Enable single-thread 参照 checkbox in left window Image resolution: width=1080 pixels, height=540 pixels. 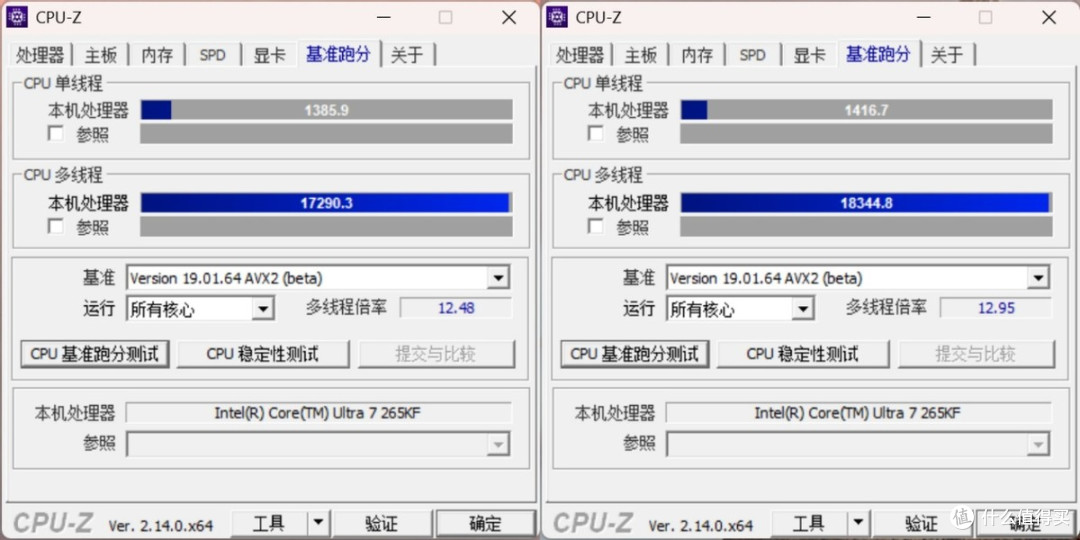56,134
